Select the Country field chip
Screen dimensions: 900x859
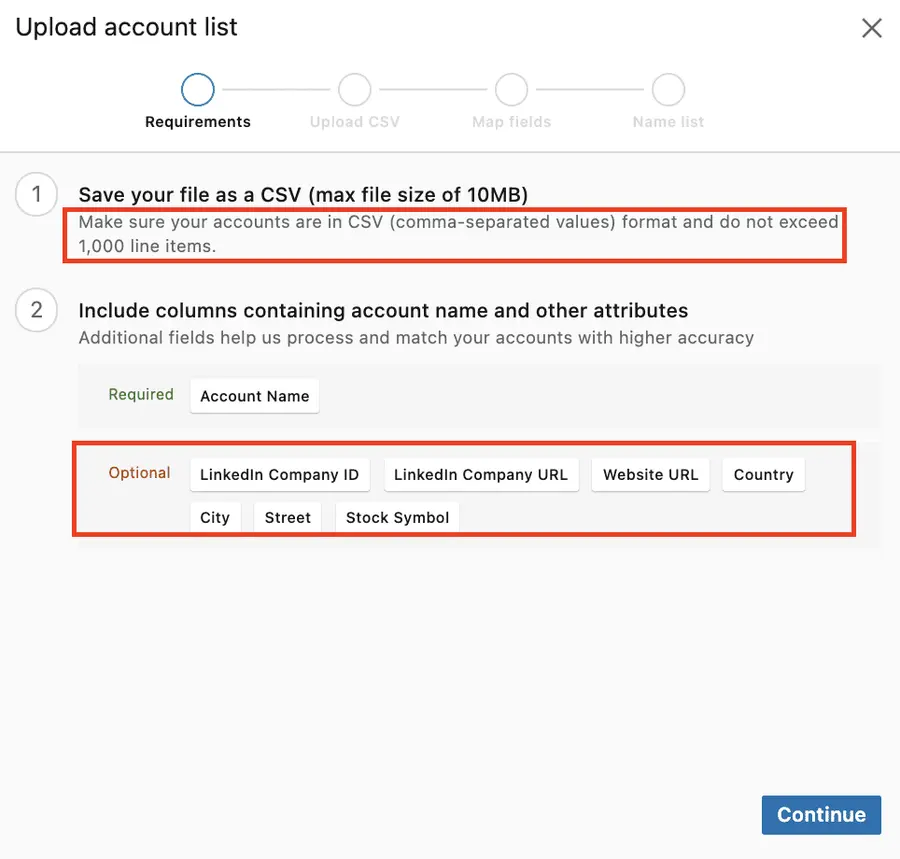click(x=763, y=475)
